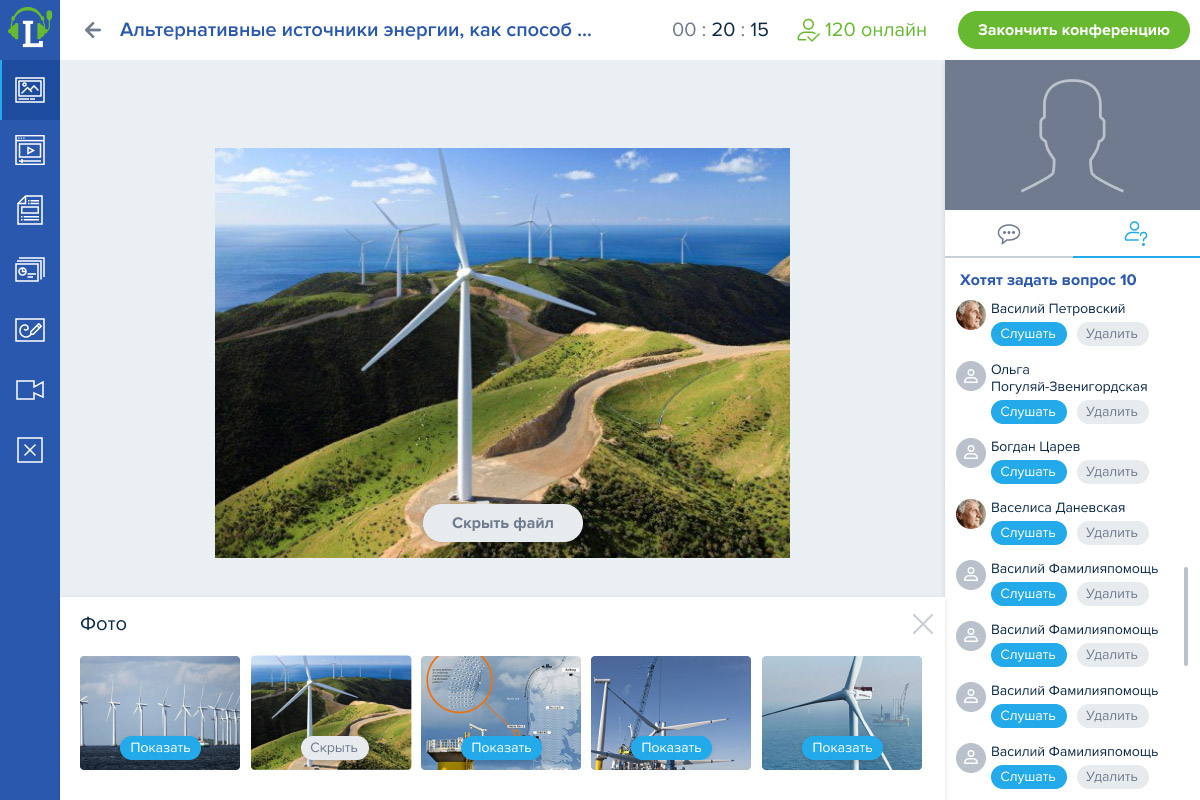Go back using the left arrow
1200x800 pixels.
[x=93, y=30]
